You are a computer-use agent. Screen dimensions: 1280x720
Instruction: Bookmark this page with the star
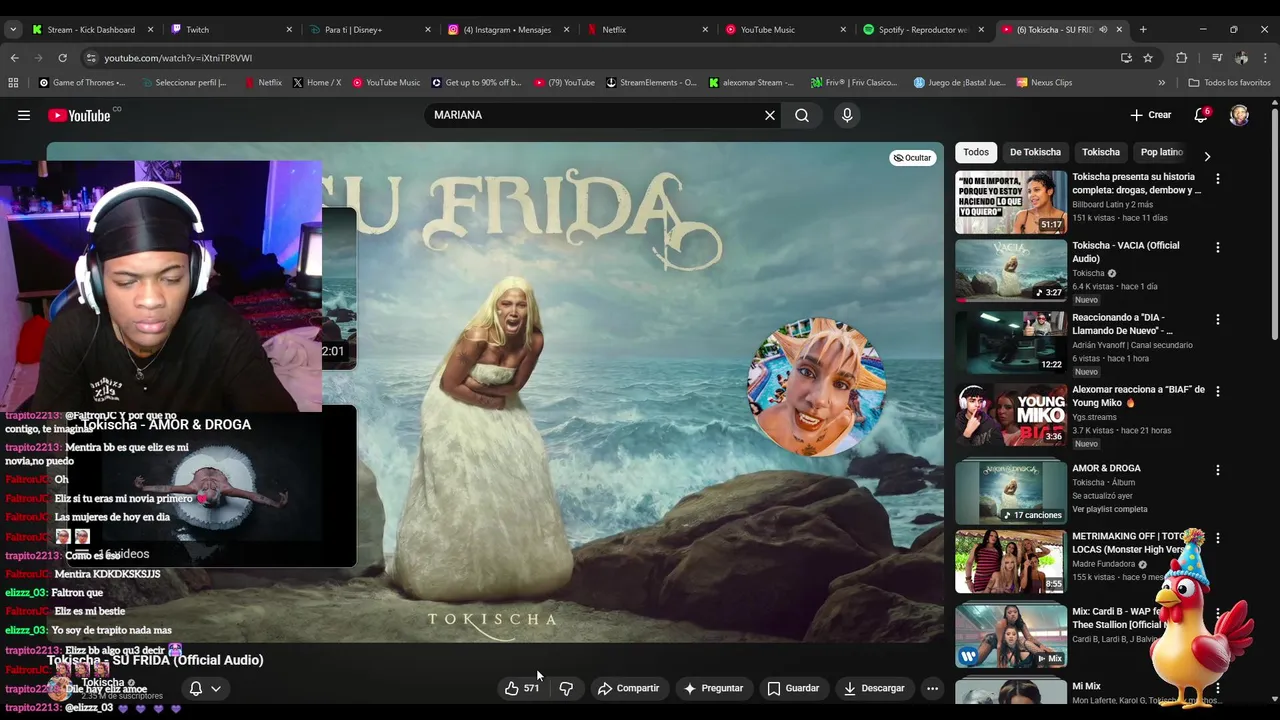1148,58
